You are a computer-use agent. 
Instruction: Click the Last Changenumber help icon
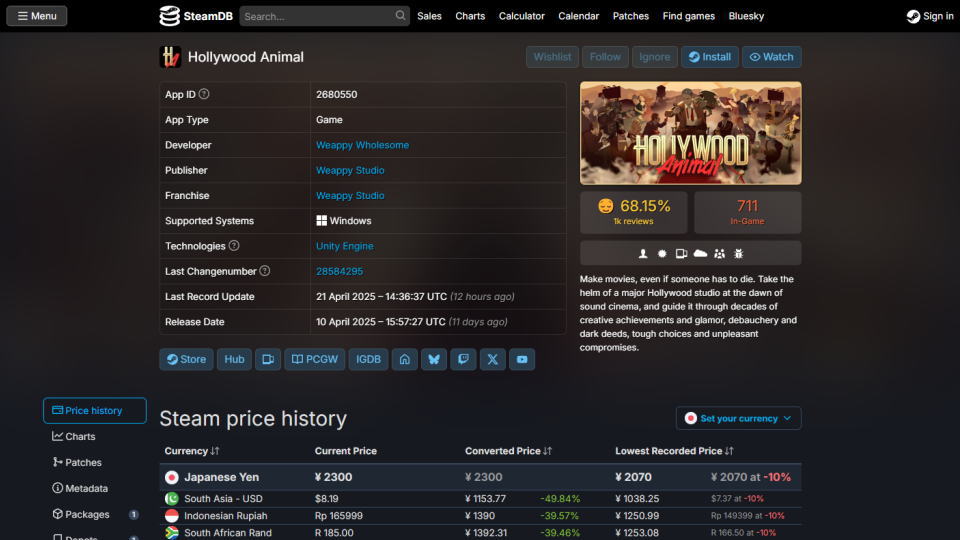[x=264, y=271]
